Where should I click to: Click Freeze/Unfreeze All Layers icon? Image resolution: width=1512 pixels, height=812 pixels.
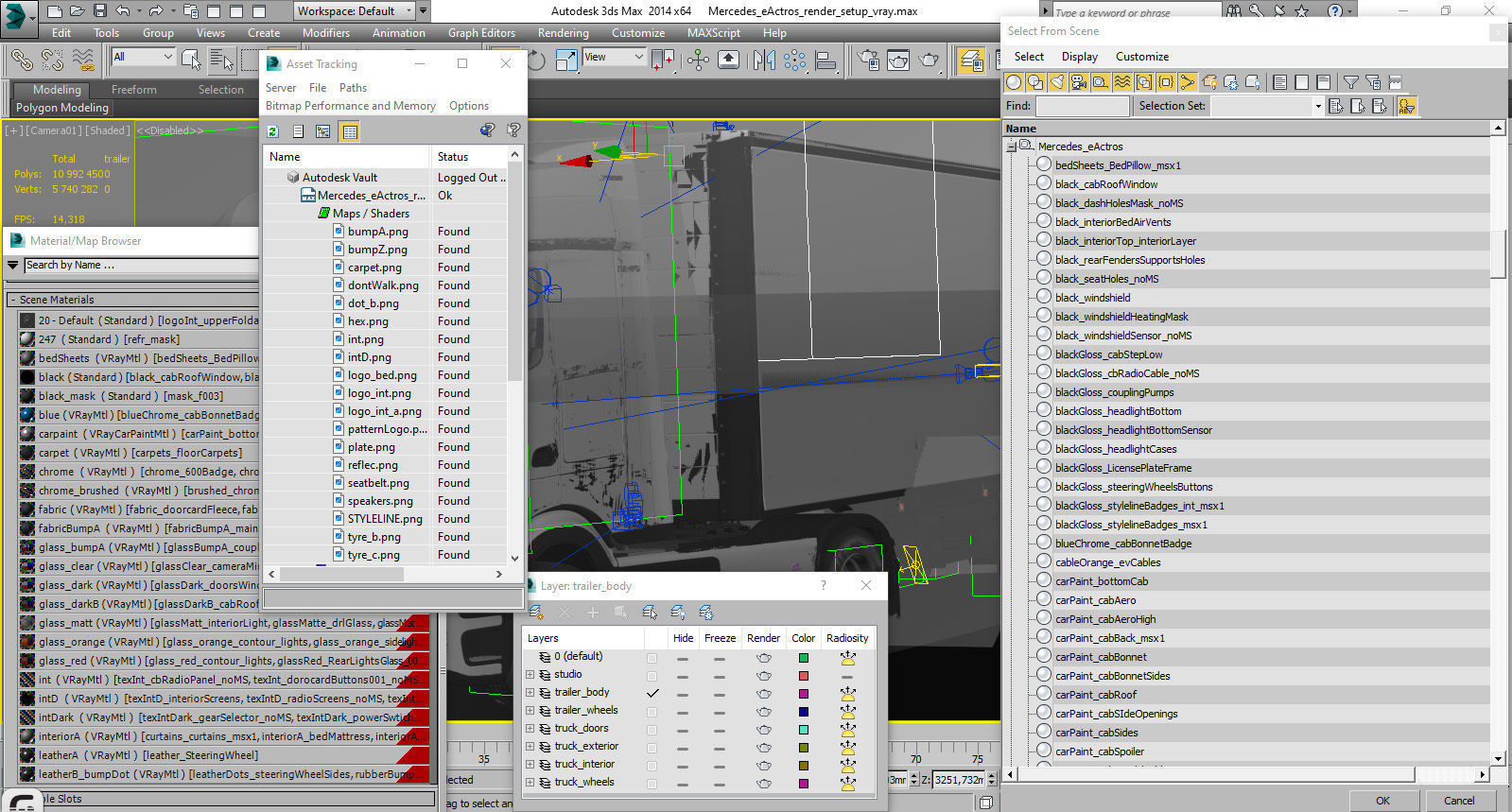[705, 613]
